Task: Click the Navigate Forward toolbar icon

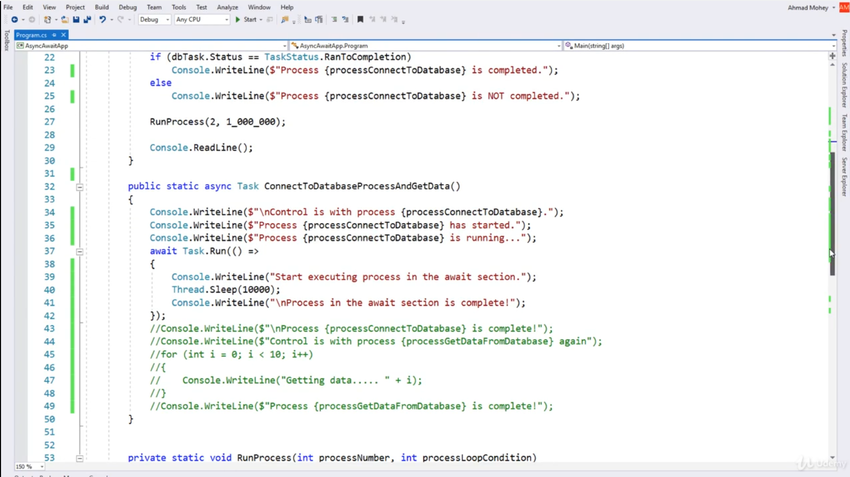Action: (32, 20)
